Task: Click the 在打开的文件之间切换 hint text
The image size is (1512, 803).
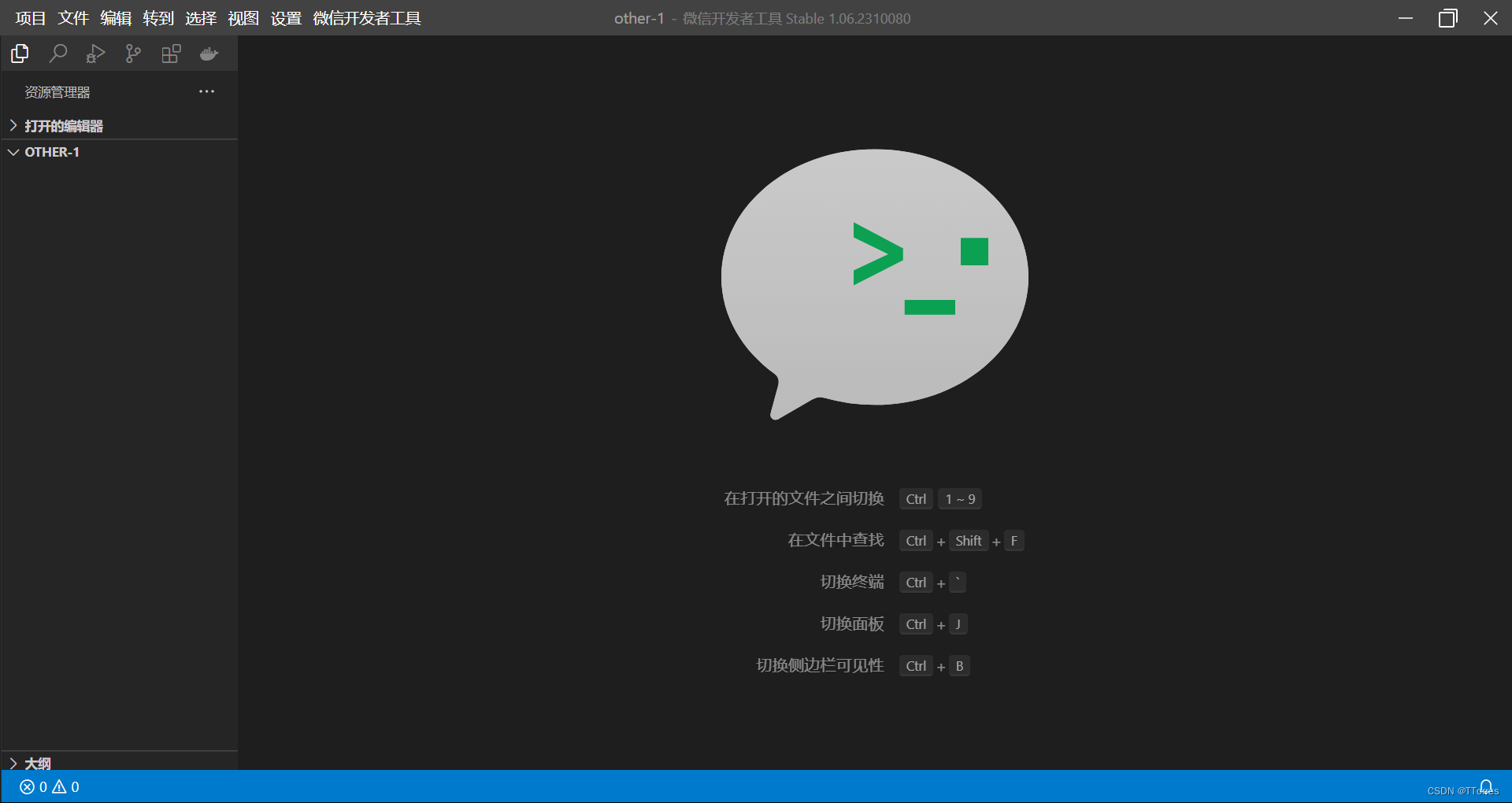Action: [804, 498]
